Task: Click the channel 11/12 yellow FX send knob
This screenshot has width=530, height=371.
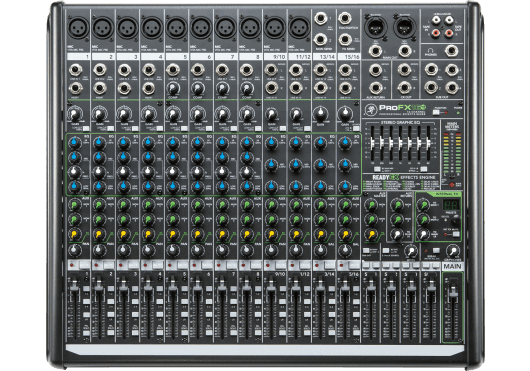Action: [x=296, y=234]
